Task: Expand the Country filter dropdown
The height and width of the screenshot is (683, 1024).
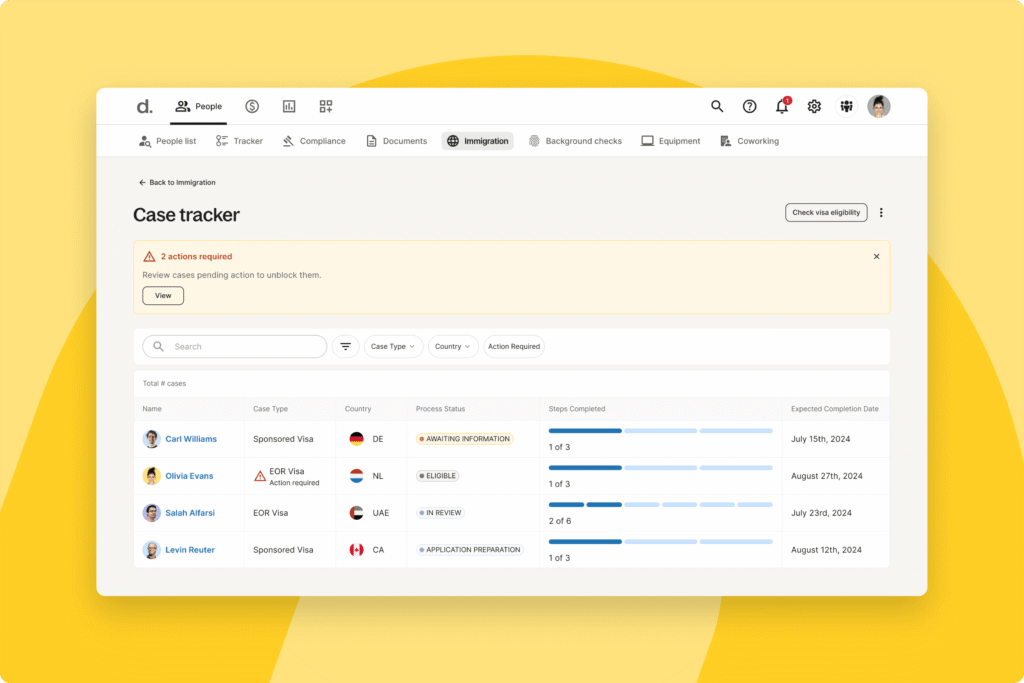Action: point(453,346)
